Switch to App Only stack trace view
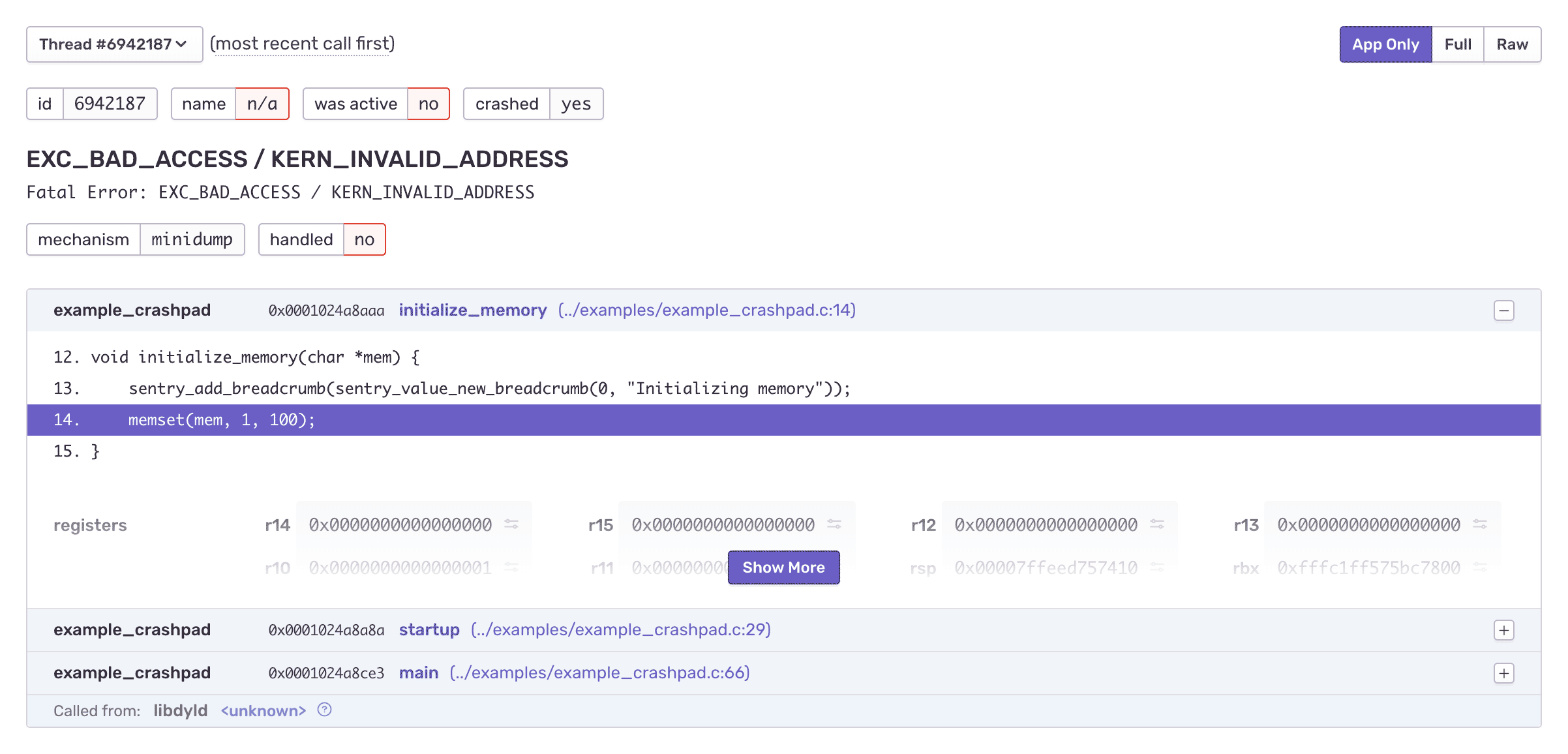1568x754 pixels. [1385, 44]
